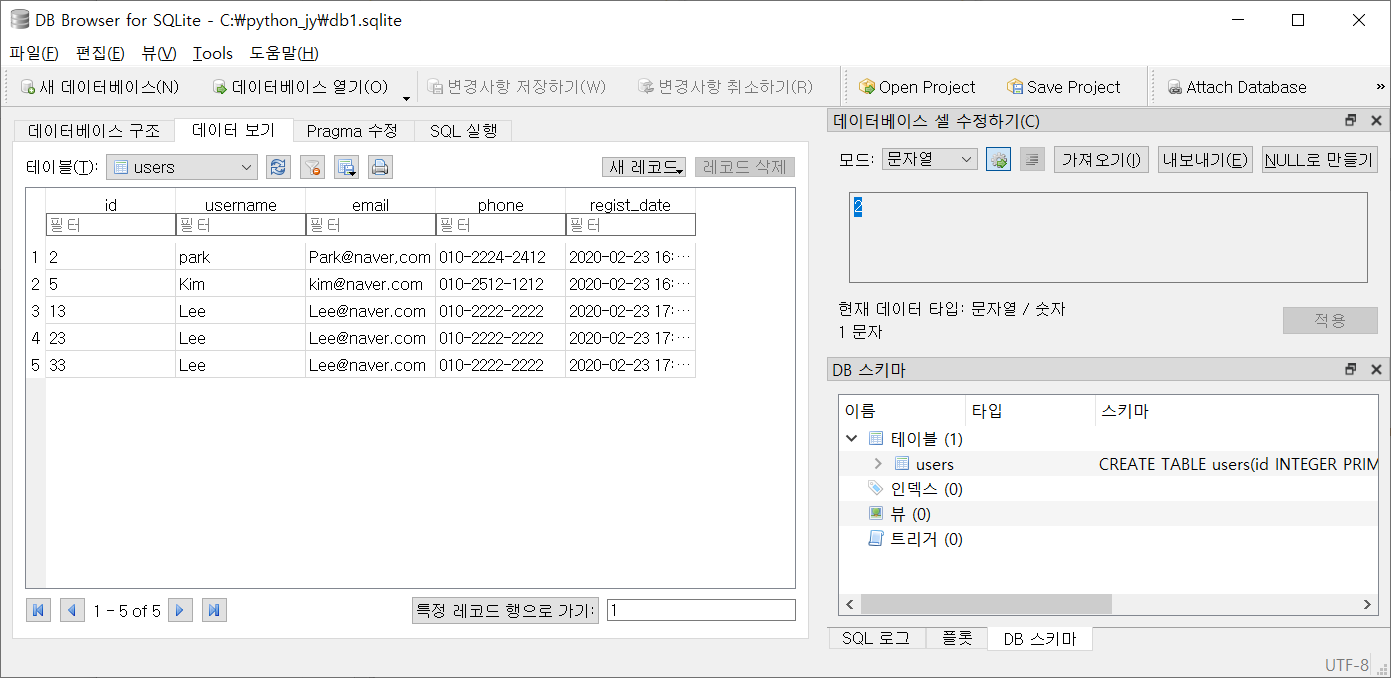Select the DB 스키마 bottom tab
The height and width of the screenshot is (678, 1391).
[1040, 639]
